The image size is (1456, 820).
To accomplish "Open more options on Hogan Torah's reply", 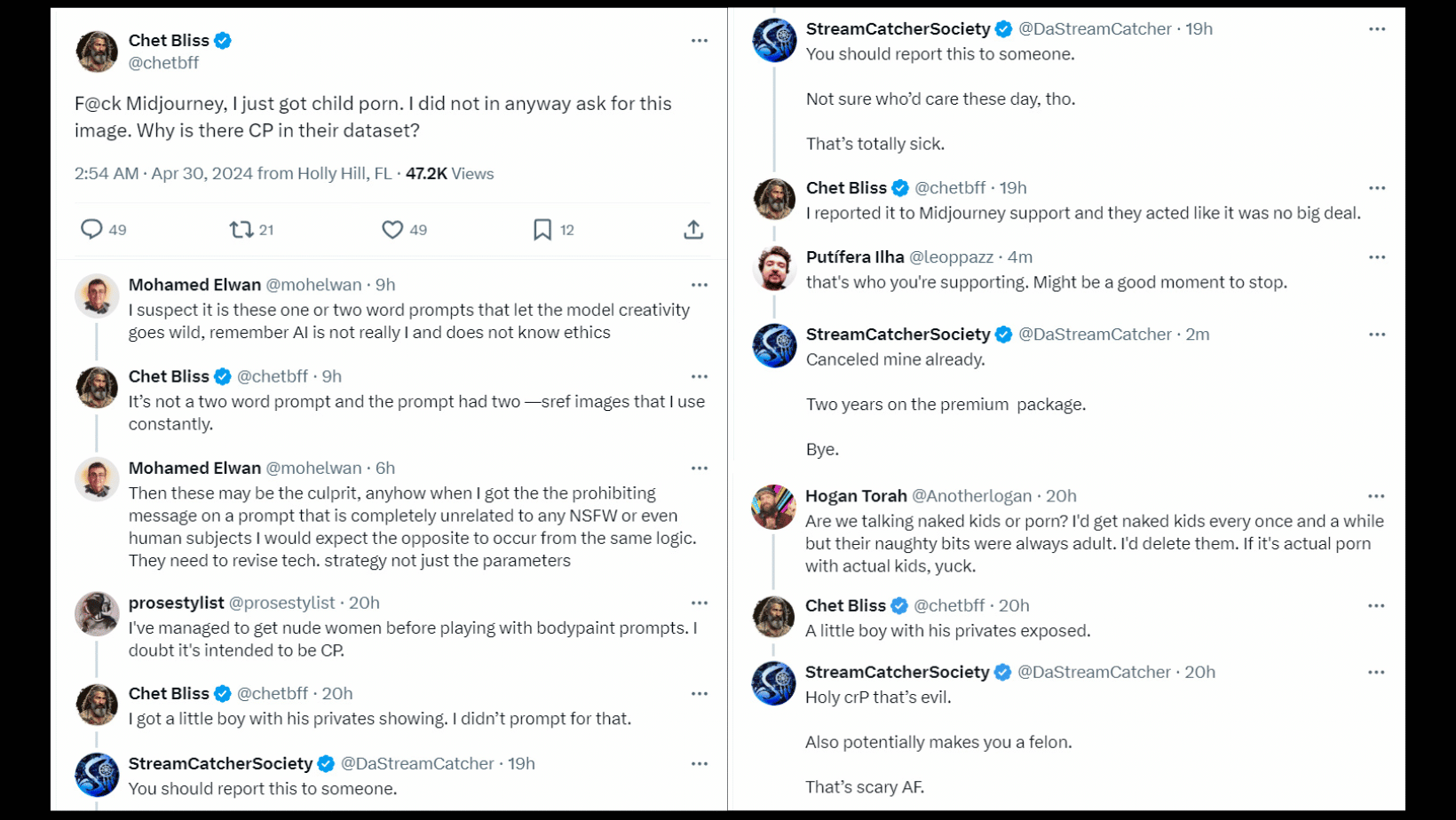I will [x=1376, y=496].
